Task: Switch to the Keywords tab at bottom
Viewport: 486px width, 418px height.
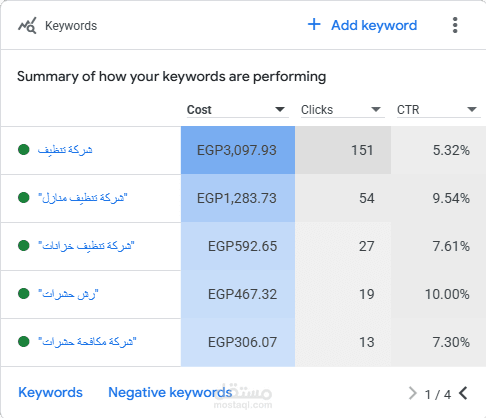Action: point(50,392)
